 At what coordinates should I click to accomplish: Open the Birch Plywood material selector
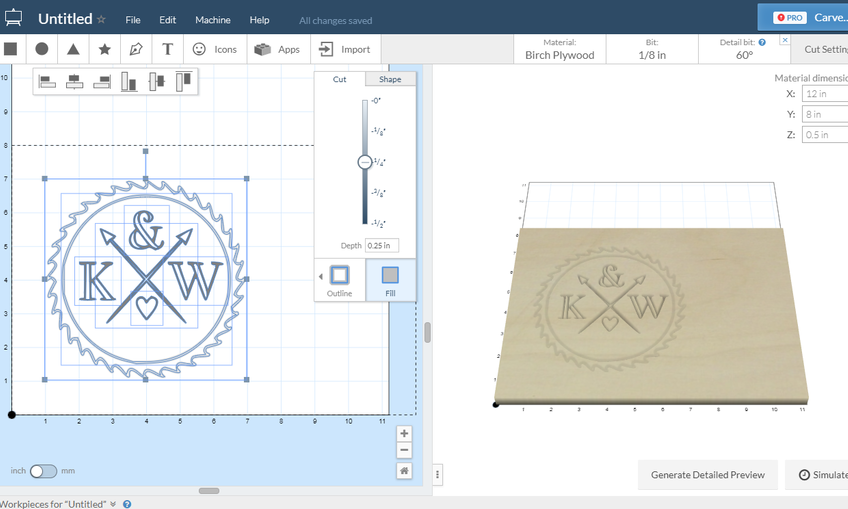coord(559,49)
